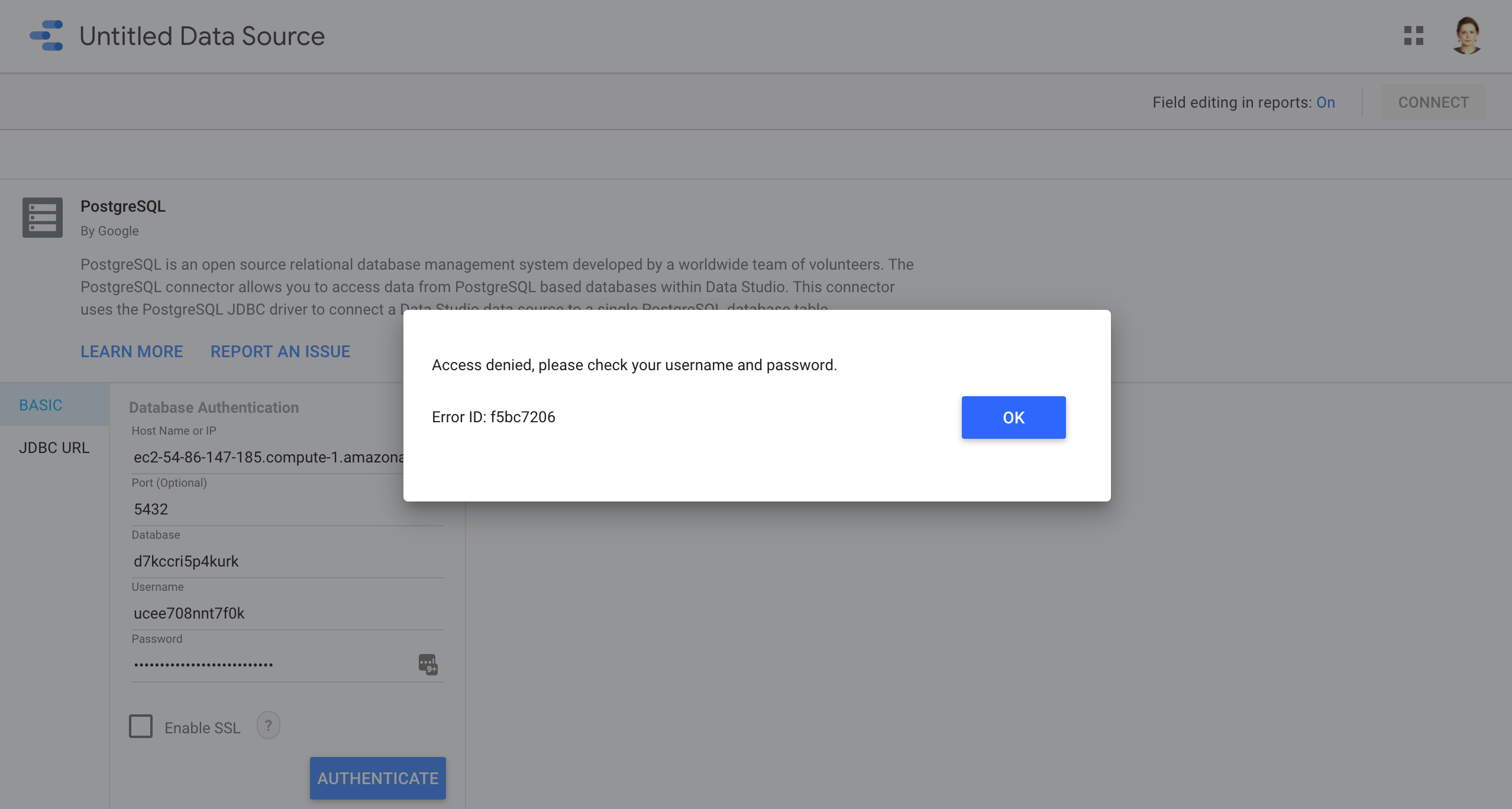Click the grid/apps icon in top right

(x=1414, y=36)
